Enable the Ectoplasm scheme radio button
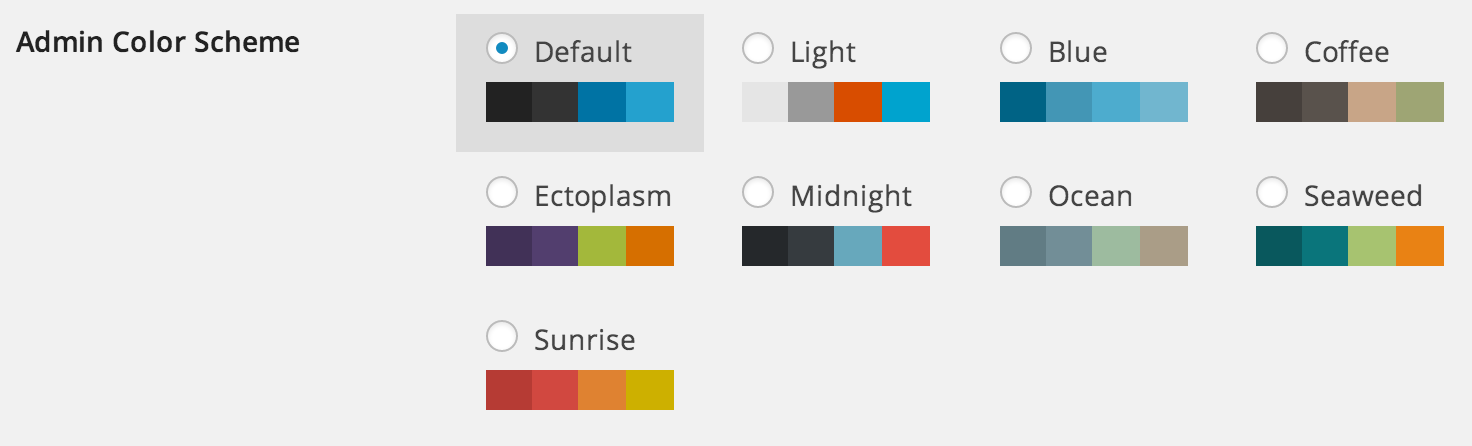Screen dimensions: 1472x446 coord(501,191)
